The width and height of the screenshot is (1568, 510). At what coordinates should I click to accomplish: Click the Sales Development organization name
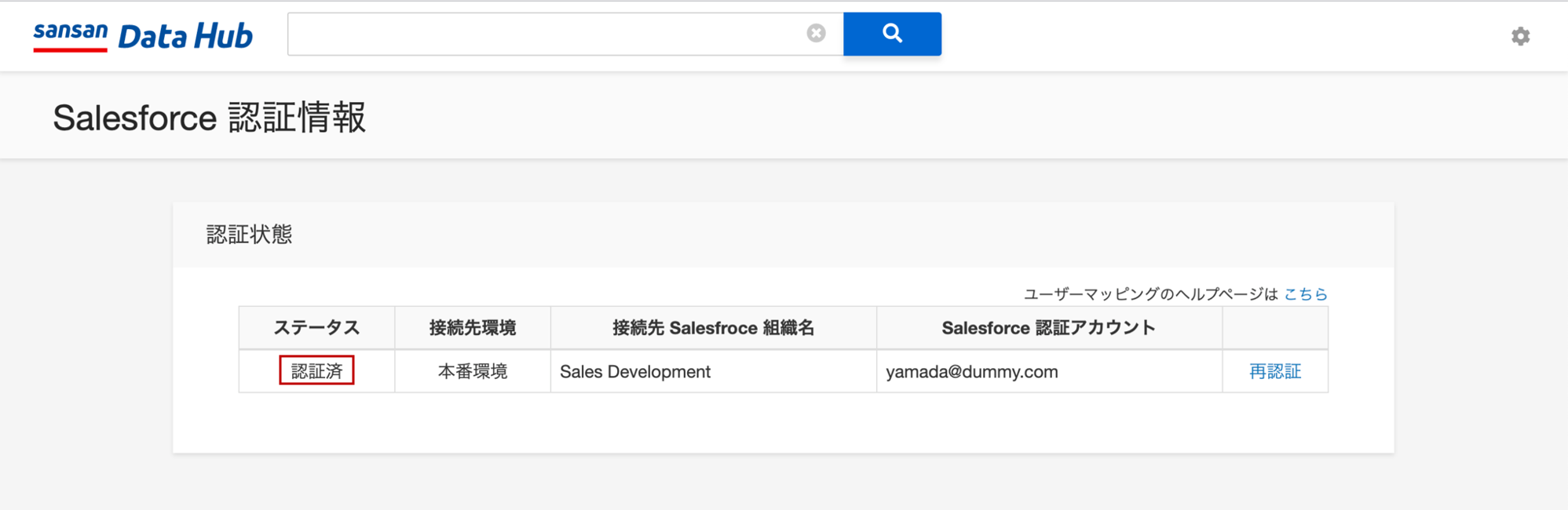click(x=635, y=371)
